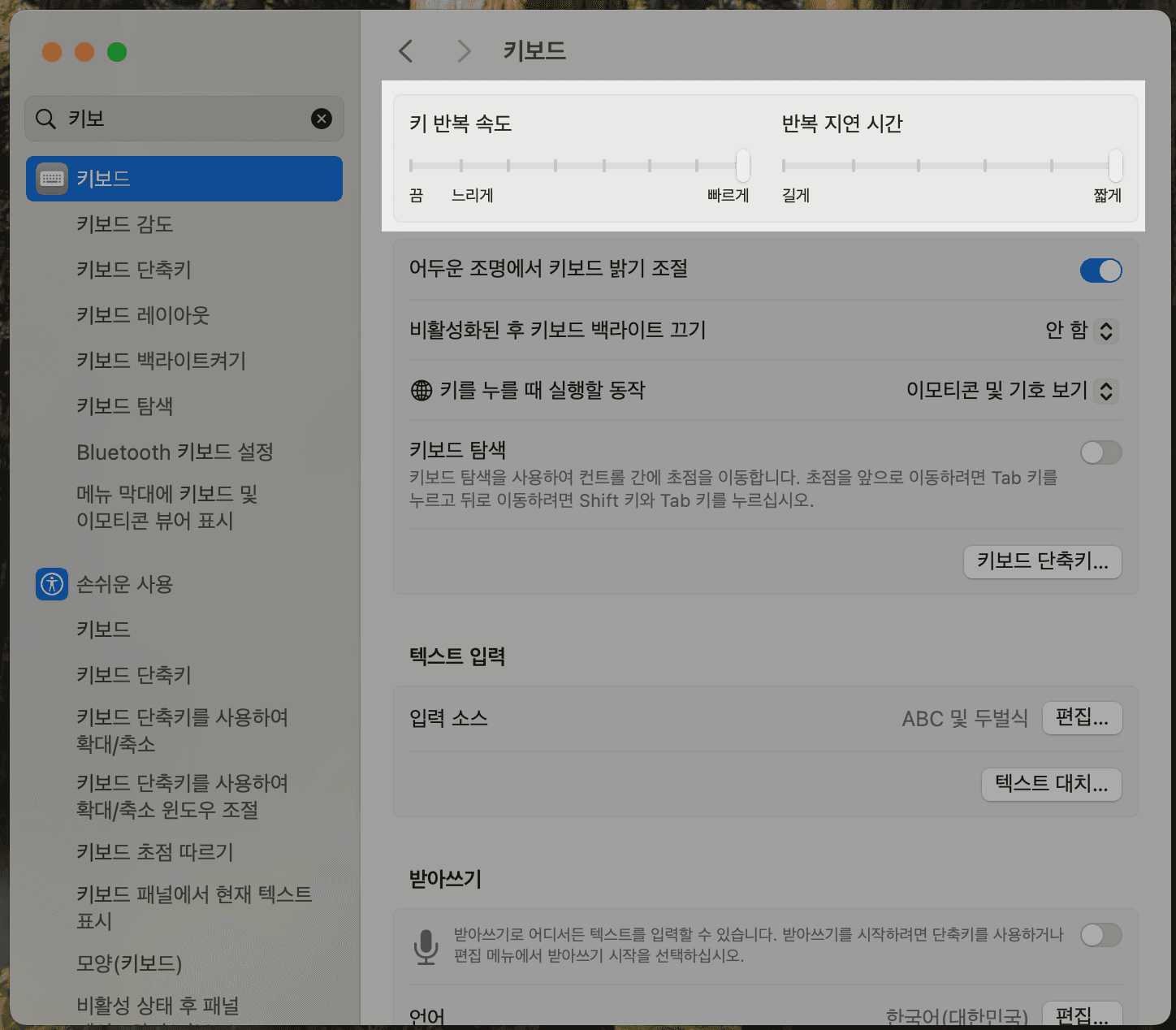Select the Keyboard icon in the sidebar
This screenshot has width=1176, height=1030.
tap(50, 179)
